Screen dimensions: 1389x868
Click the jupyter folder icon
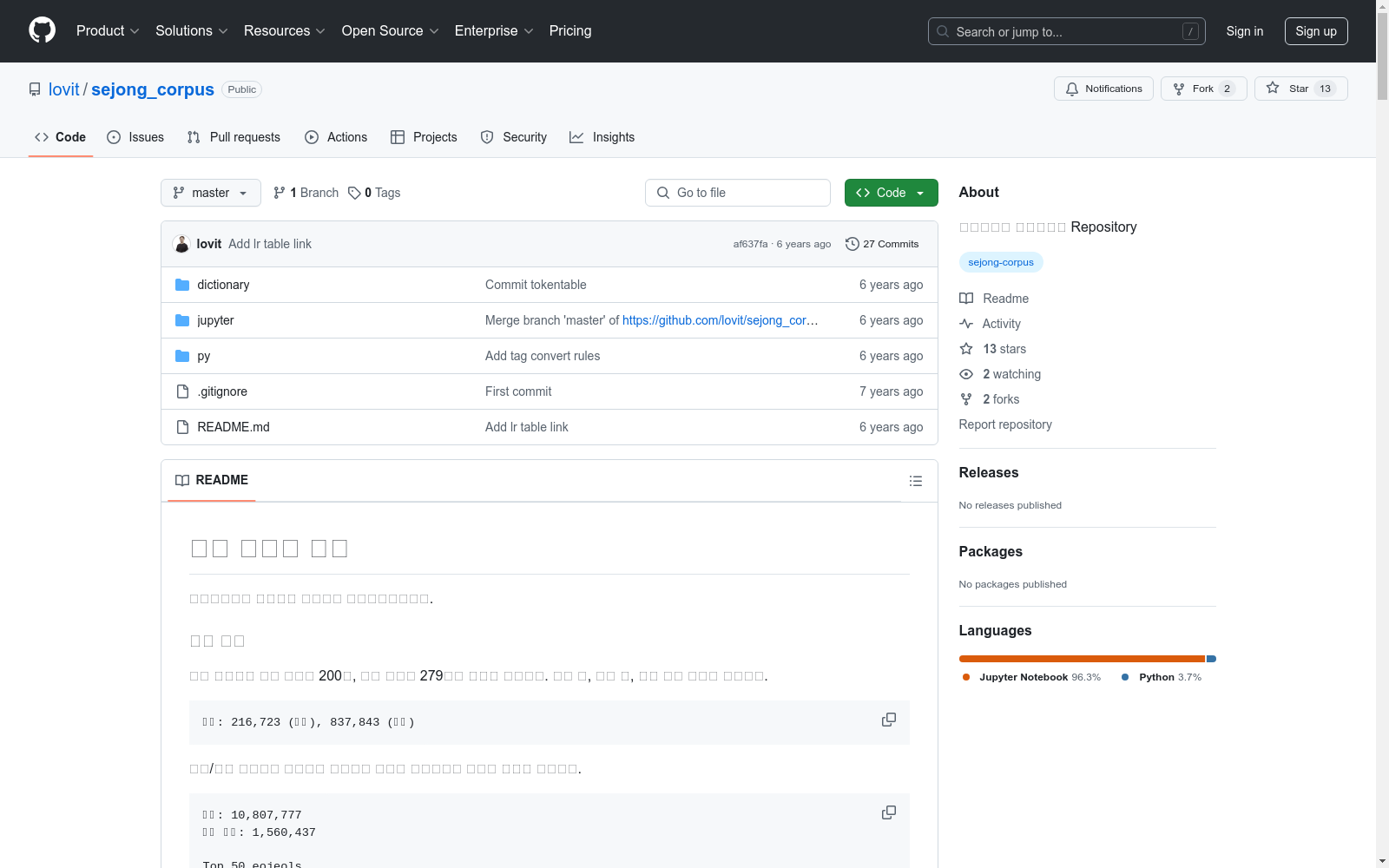pos(182,320)
